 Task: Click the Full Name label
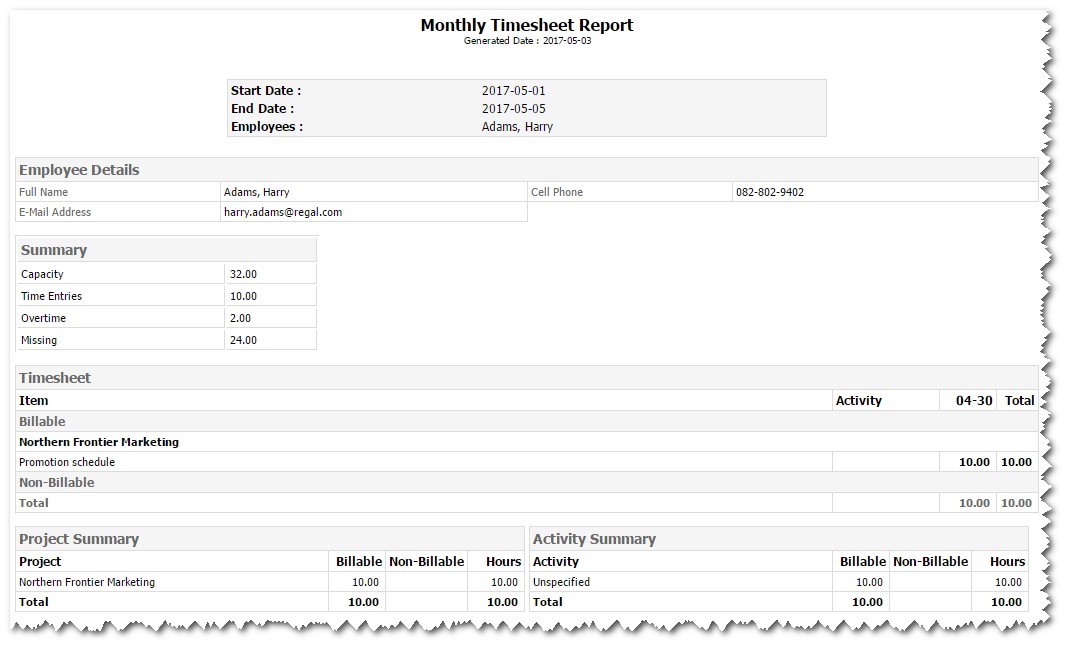43,192
